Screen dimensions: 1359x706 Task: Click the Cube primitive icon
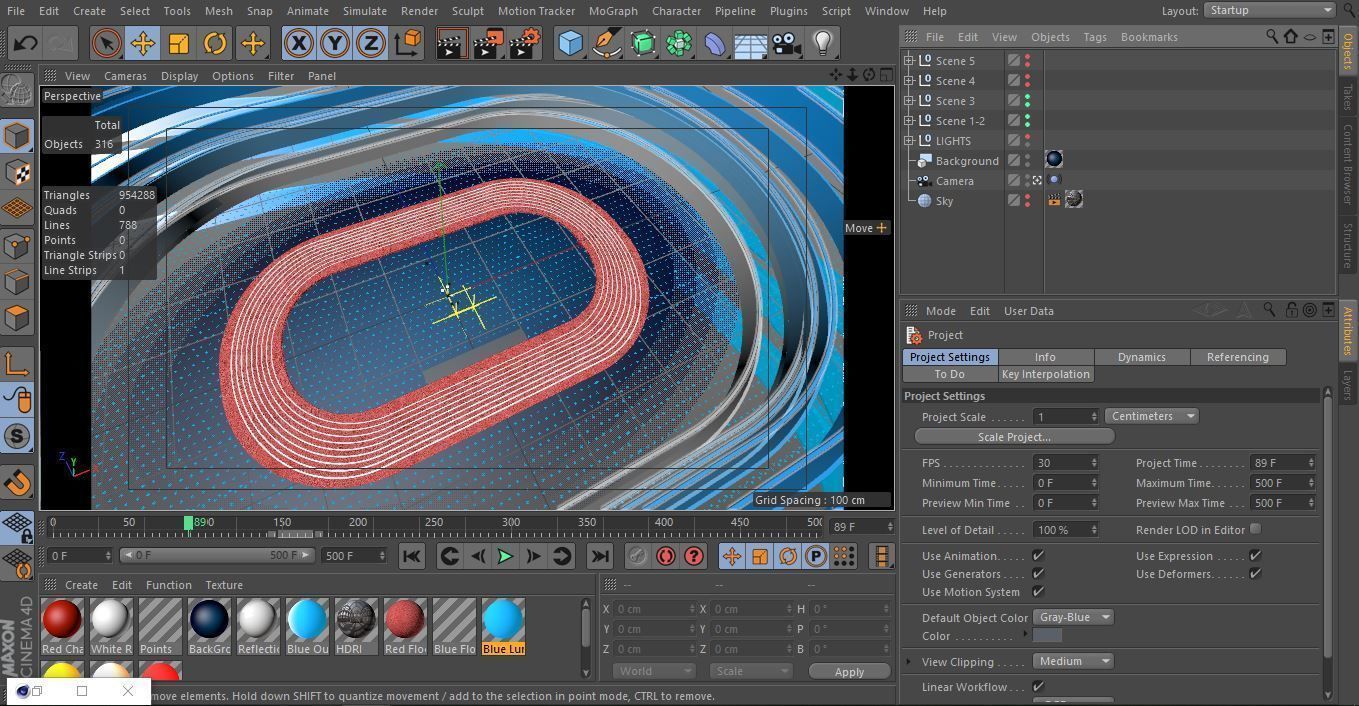(568, 43)
